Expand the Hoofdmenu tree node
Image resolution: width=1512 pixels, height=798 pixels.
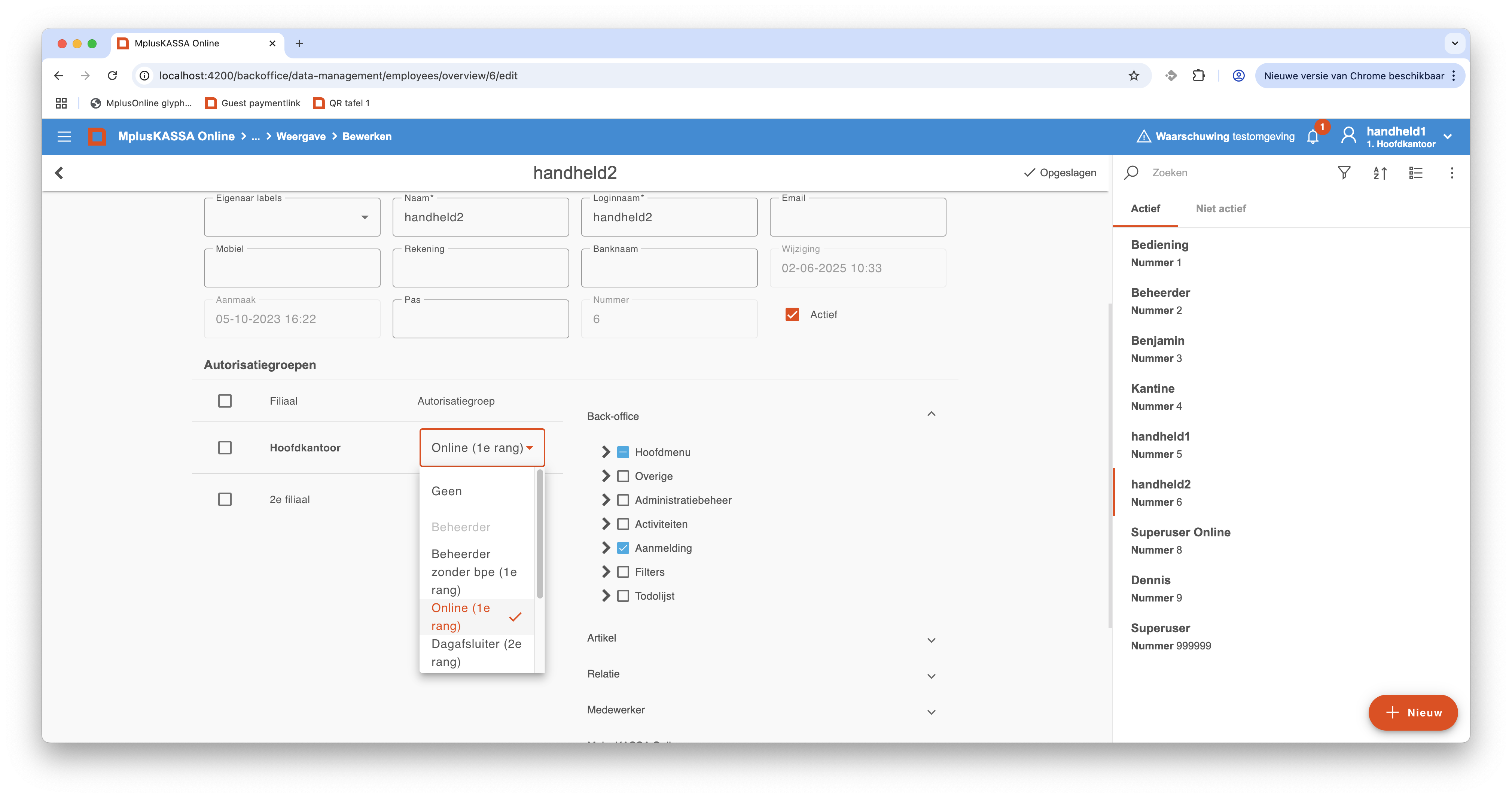coord(606,452)
